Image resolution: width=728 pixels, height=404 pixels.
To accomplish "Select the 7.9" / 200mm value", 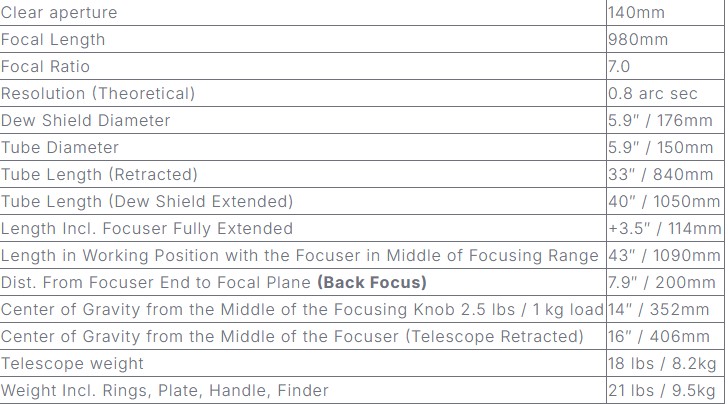I will click(661, 283).
